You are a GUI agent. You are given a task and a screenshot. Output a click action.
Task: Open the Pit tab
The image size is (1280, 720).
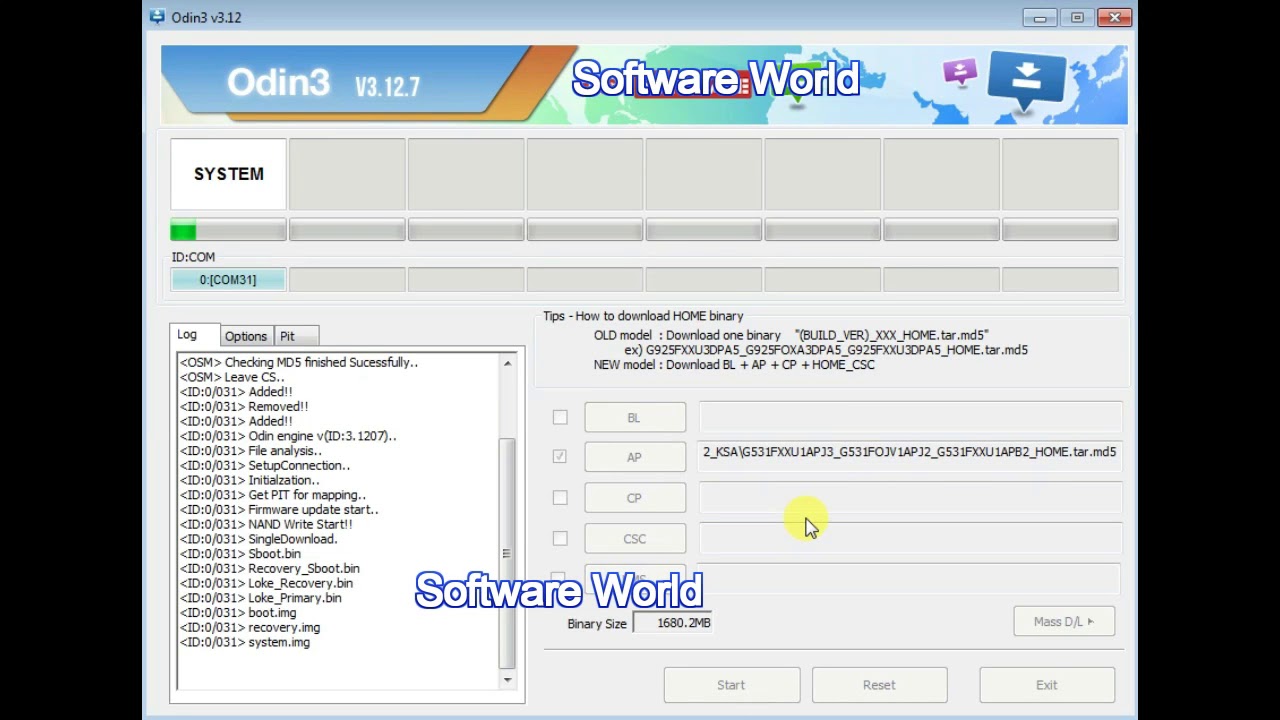coord(295,336)
